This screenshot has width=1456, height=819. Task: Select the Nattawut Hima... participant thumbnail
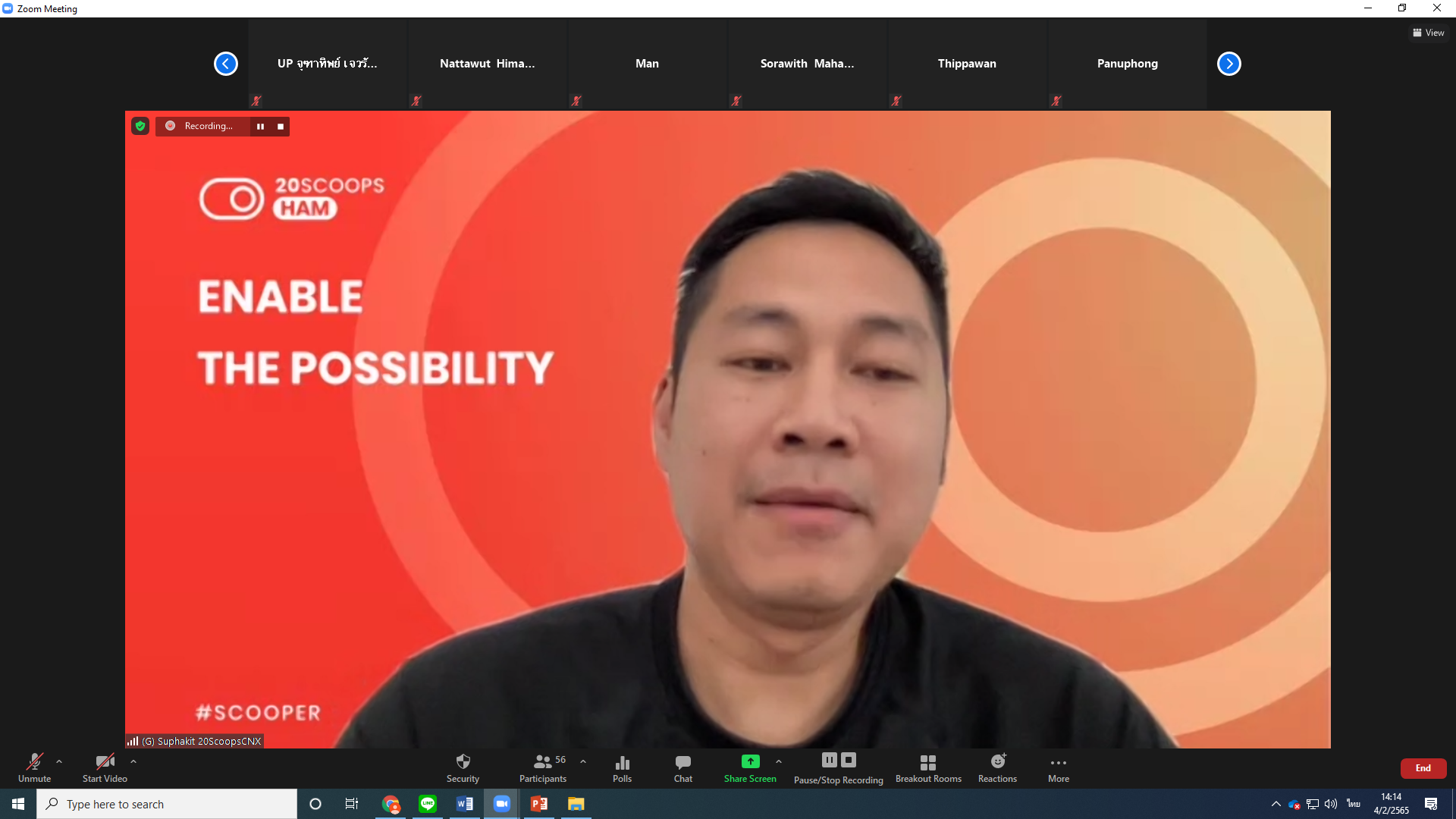(488, 64)
